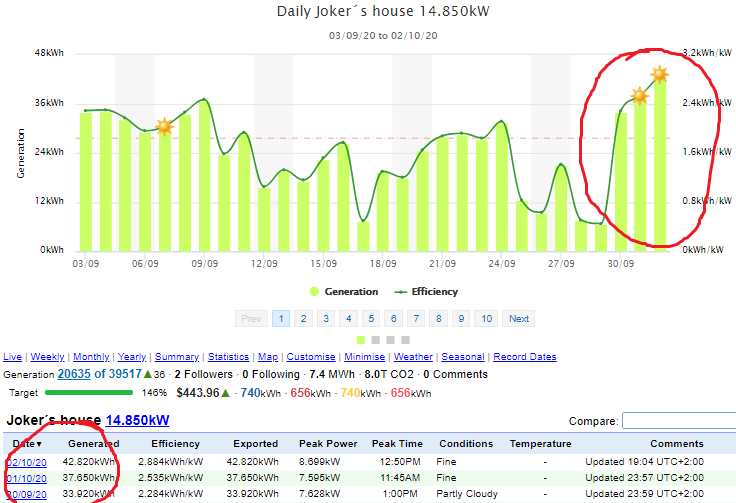
Task: Go to page 3 of results
Action: (326, 319)
